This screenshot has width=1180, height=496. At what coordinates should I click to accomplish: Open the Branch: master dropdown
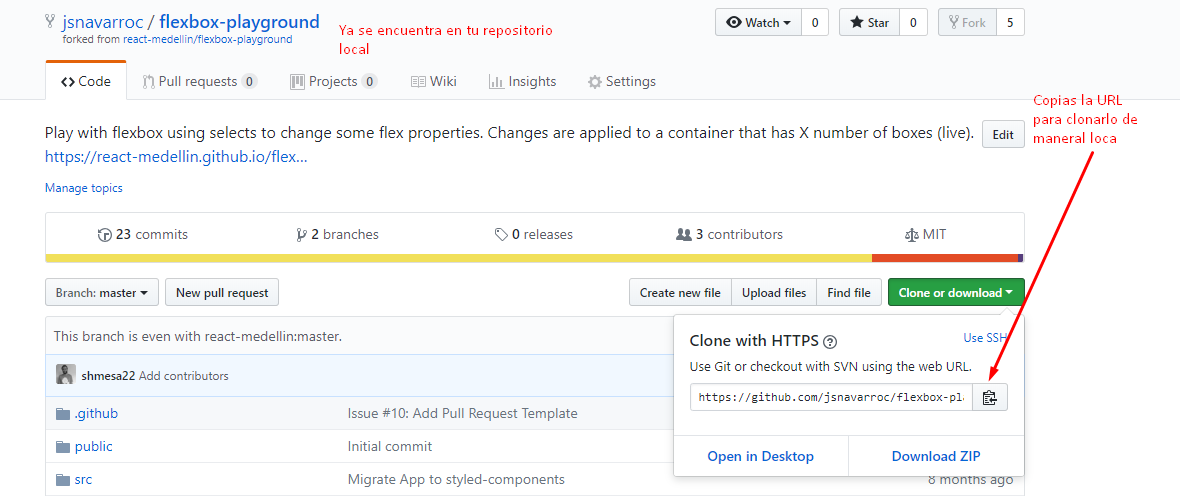[x=102, y=293]
